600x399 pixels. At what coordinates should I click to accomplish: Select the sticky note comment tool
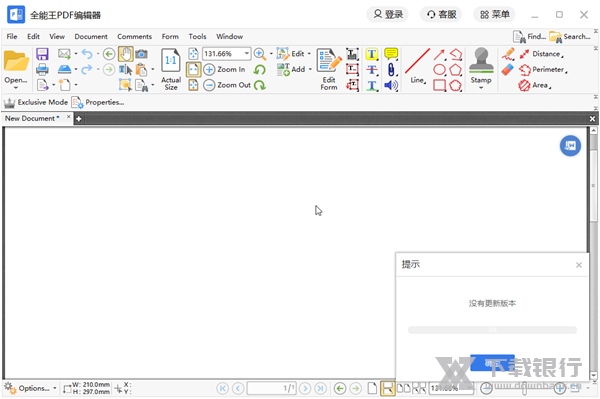tap(391, 54)
